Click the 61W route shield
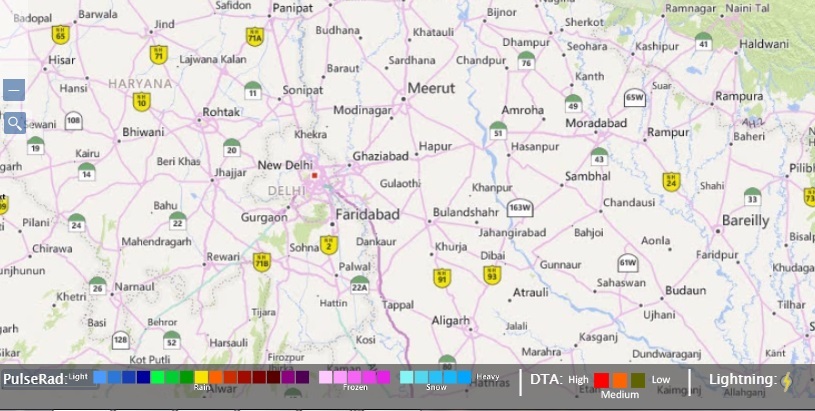The image size is (815, 411). 628,263
